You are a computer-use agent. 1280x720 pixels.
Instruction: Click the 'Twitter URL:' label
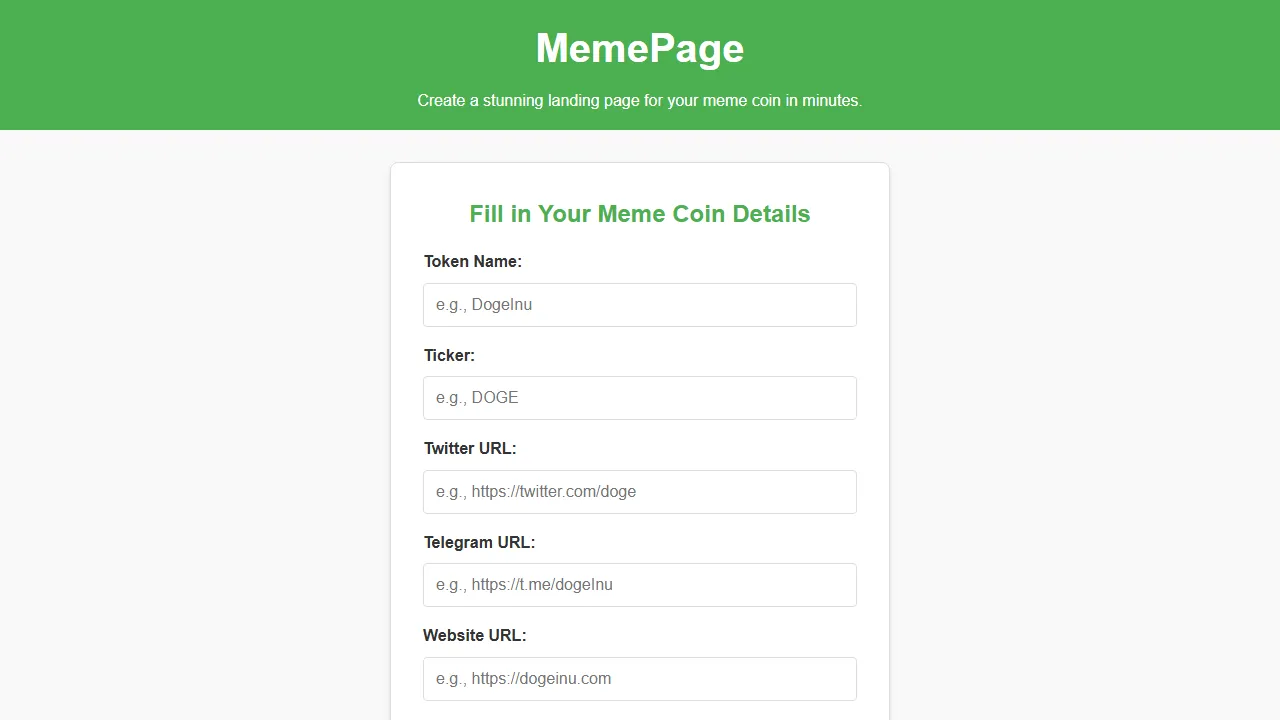(x=470, y=448)
